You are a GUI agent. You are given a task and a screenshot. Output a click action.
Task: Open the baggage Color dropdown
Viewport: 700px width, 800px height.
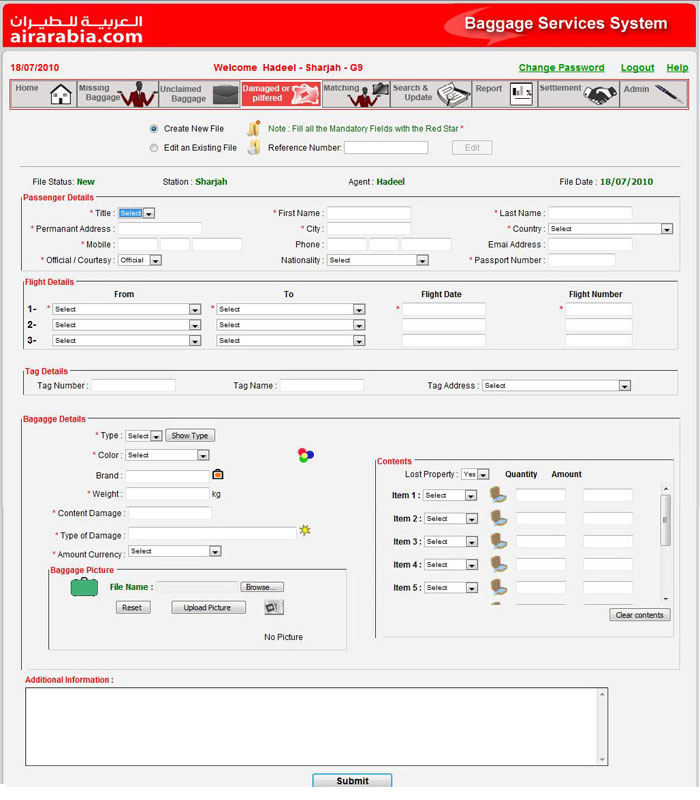tap(167, 455)
